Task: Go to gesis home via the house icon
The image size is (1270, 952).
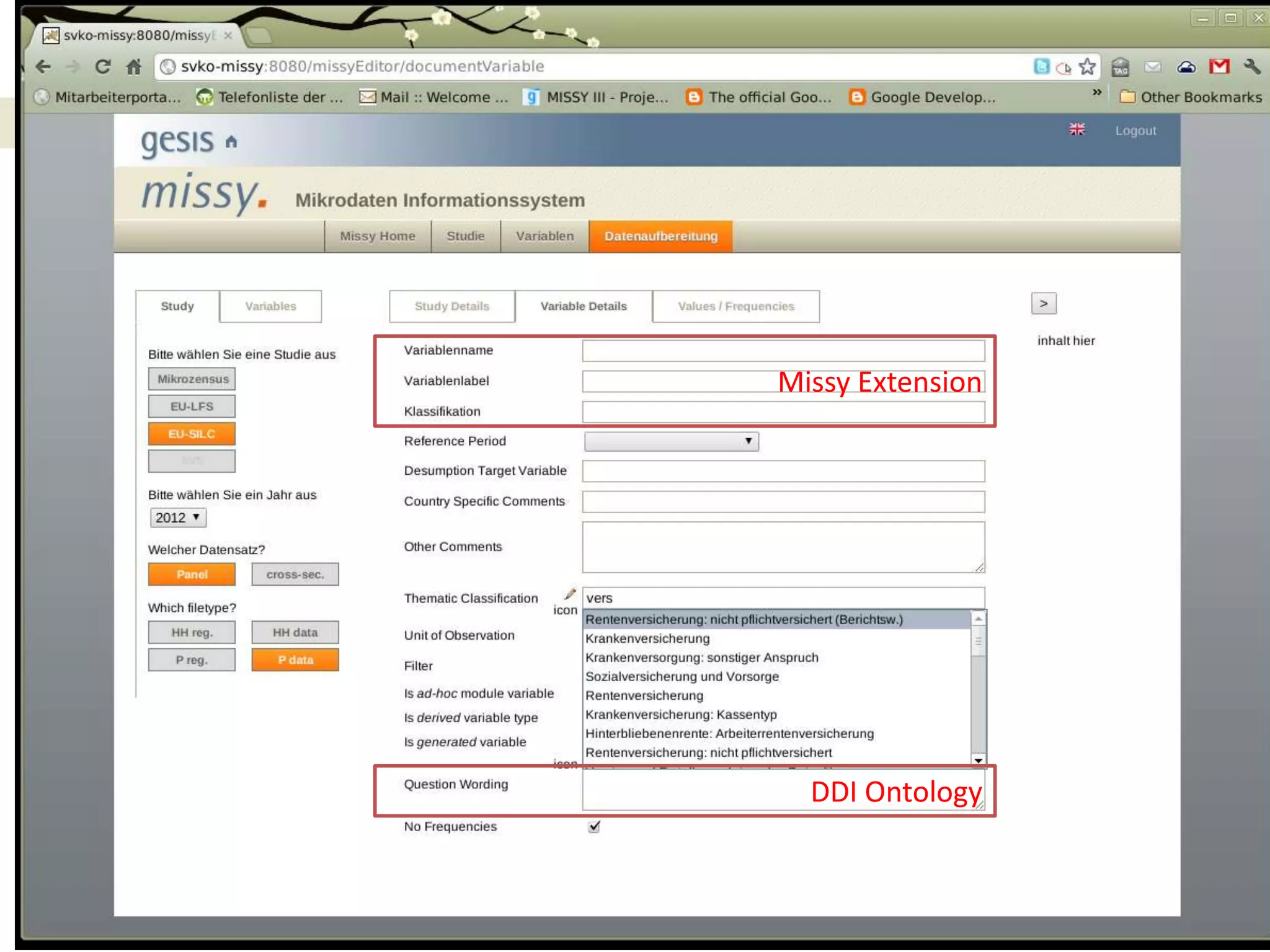Action: coord(231,142)
